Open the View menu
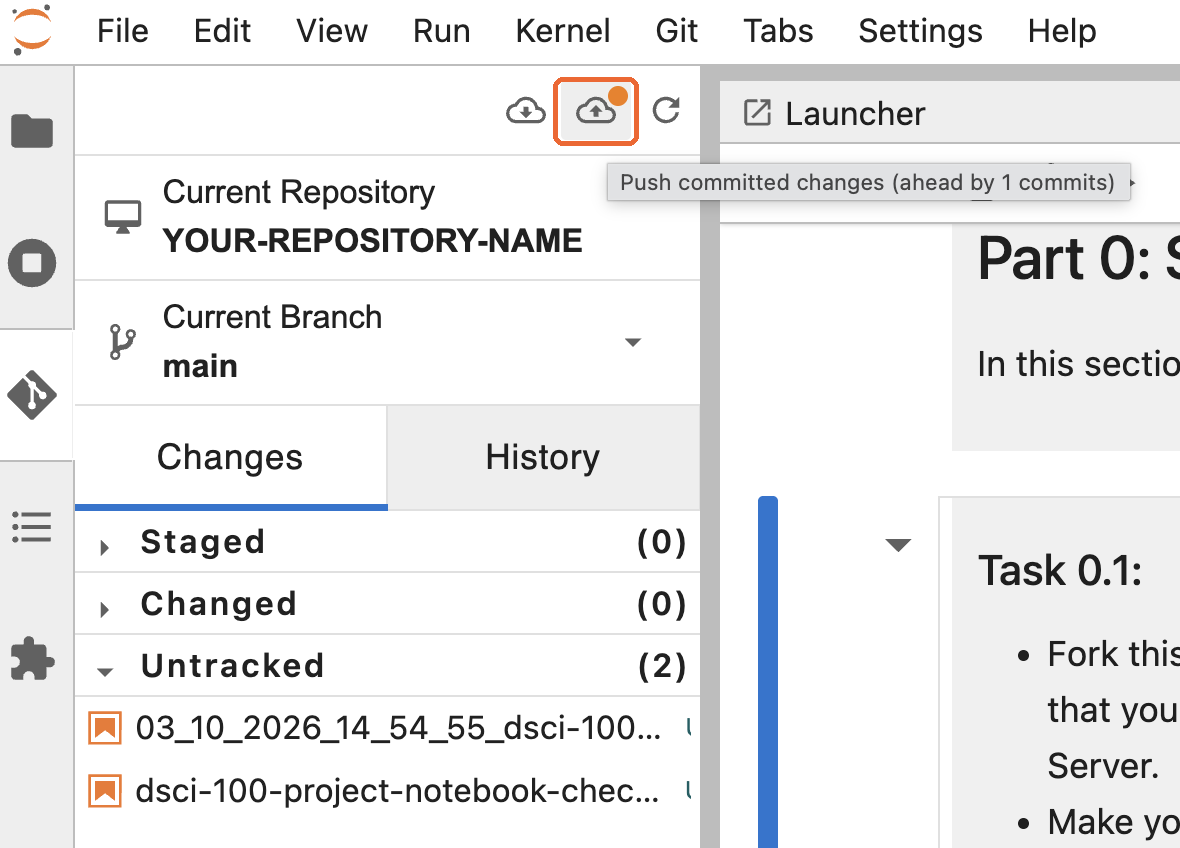The width and height of the screenshot is (1180, 848). [x=332, y=32]
